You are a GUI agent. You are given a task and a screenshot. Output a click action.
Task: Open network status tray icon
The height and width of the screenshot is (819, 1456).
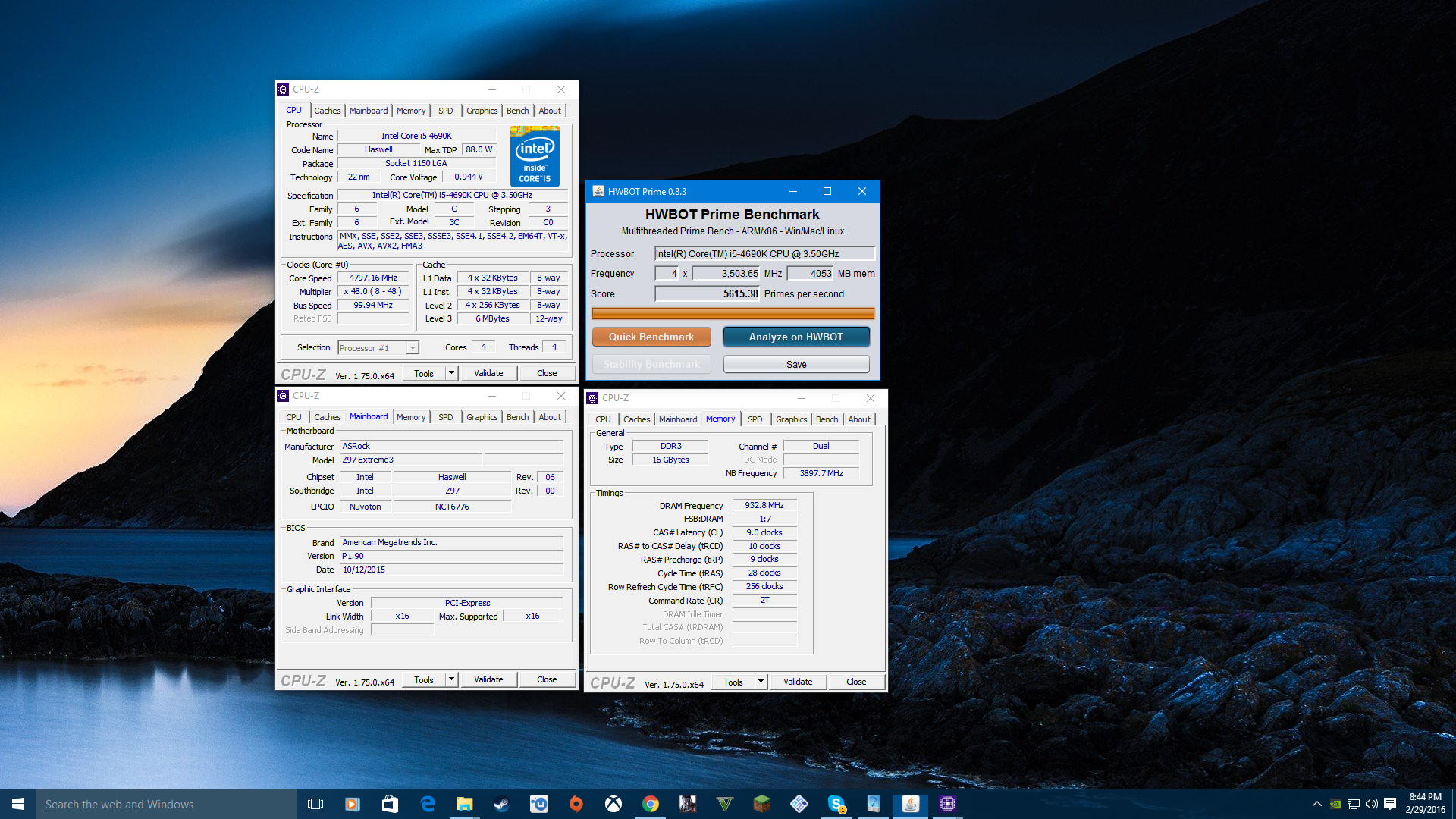point(1354,804)
